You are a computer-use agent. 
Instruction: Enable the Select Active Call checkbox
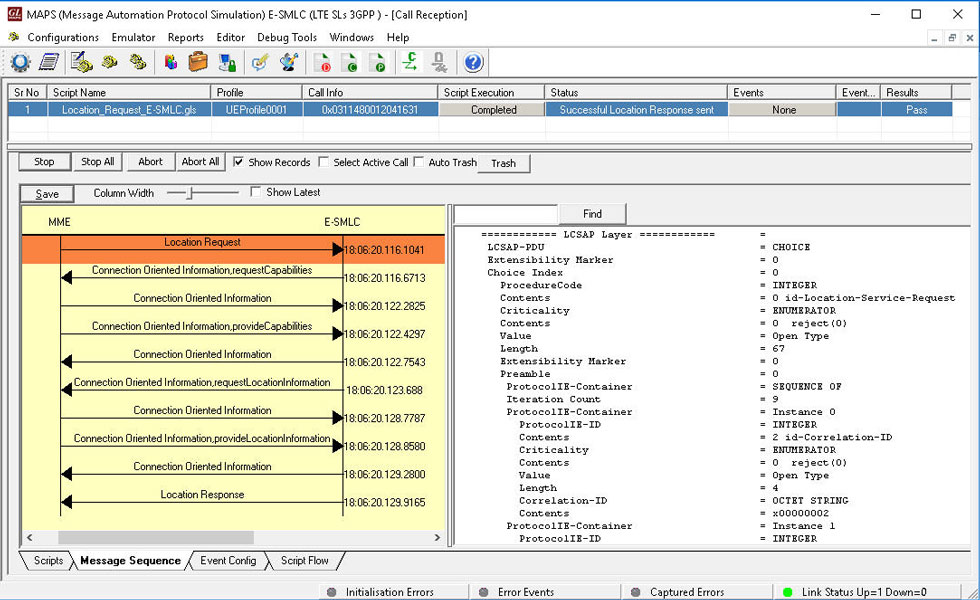coord(323,161)
